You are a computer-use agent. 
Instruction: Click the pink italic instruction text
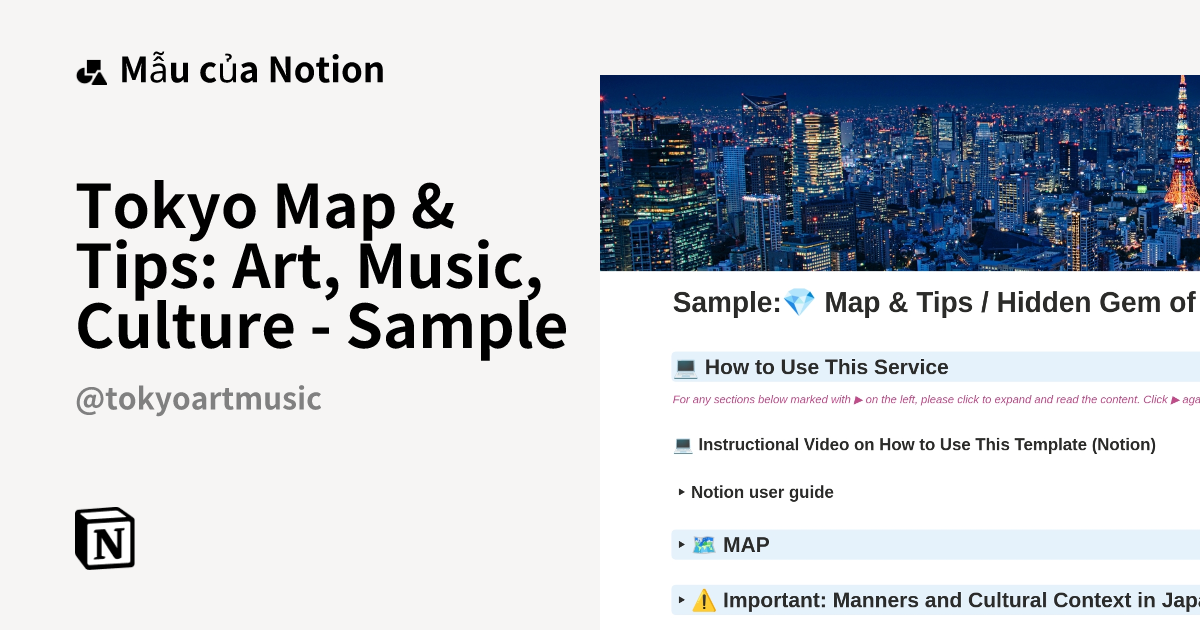tap(930, 399)
